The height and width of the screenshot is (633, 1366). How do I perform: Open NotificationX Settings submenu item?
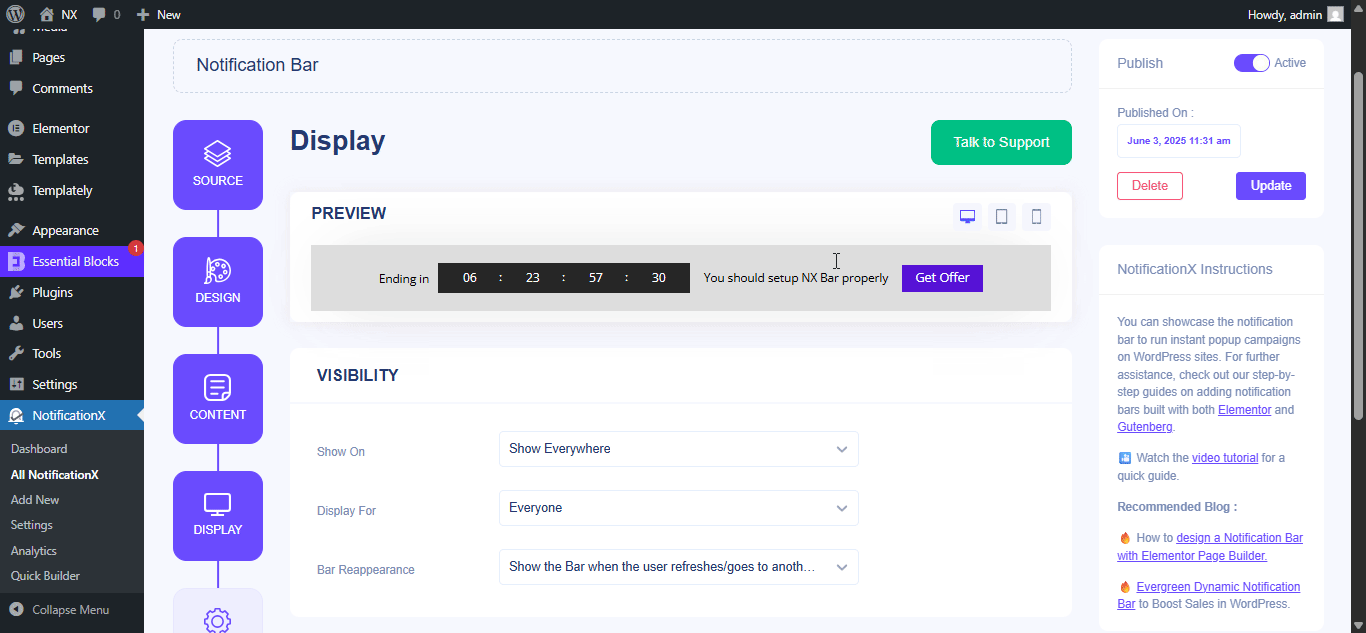coord(32,525)
